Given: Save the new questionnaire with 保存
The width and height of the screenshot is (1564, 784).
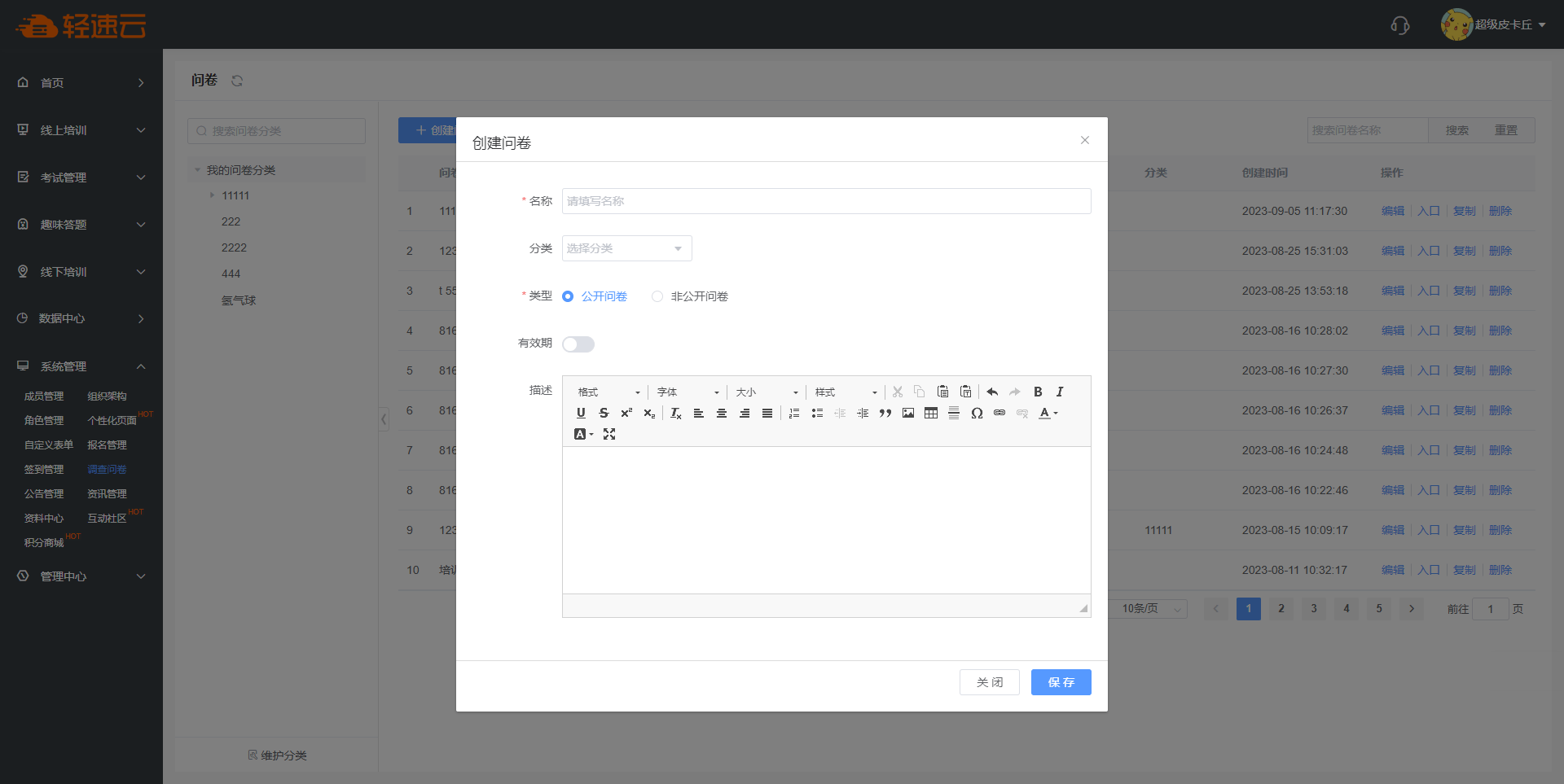Looking at the screenshot, I should point(1061,682).
